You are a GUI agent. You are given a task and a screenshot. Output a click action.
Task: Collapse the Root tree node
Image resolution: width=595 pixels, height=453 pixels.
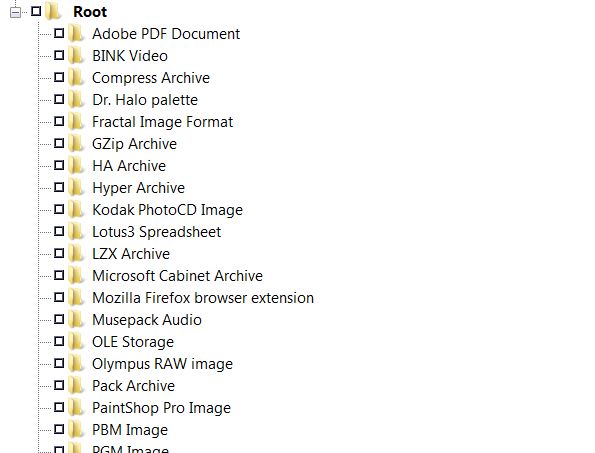pos(15,12)
